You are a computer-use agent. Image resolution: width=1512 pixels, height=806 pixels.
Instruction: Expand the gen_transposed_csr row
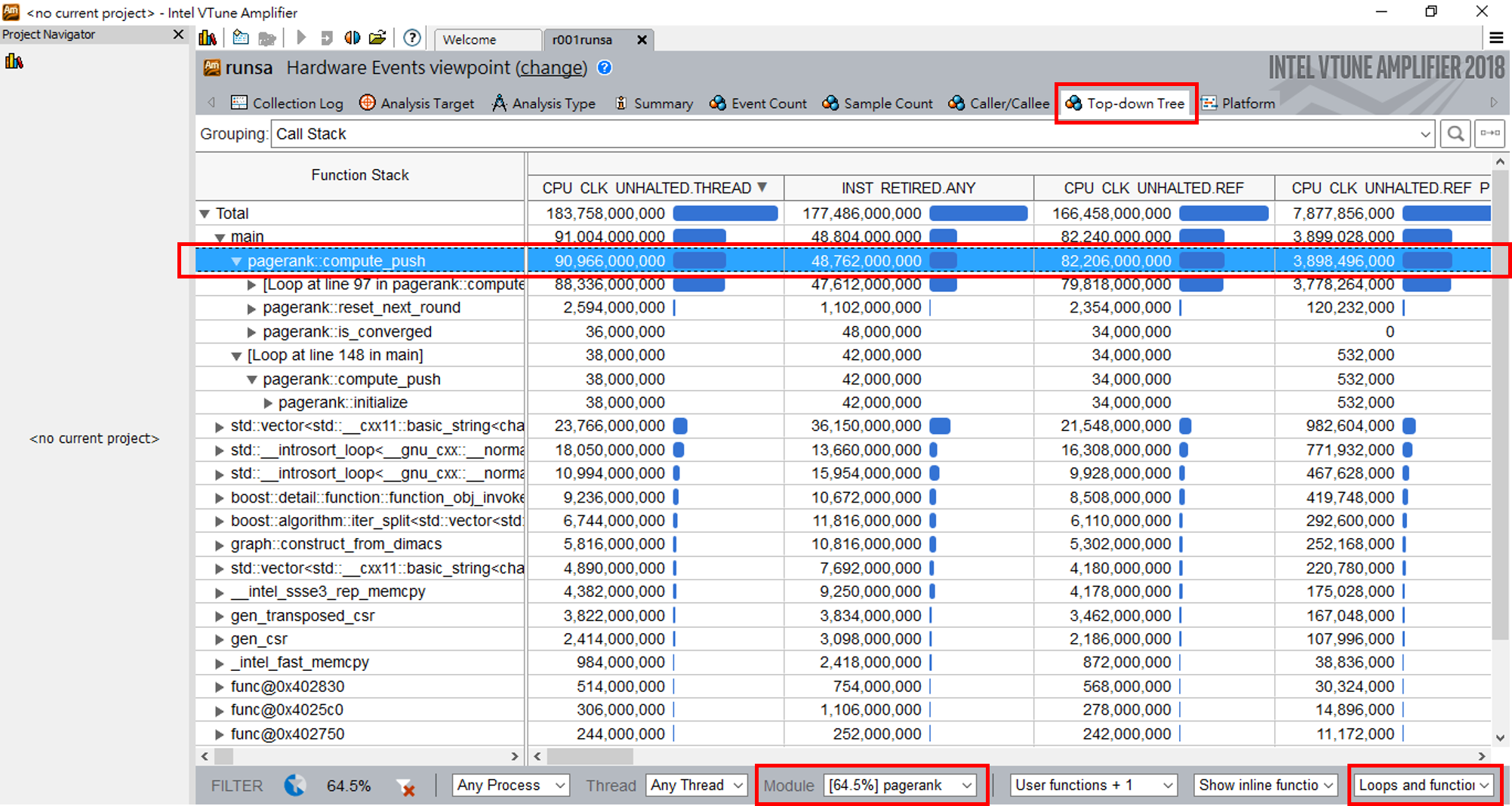[220, 617]
